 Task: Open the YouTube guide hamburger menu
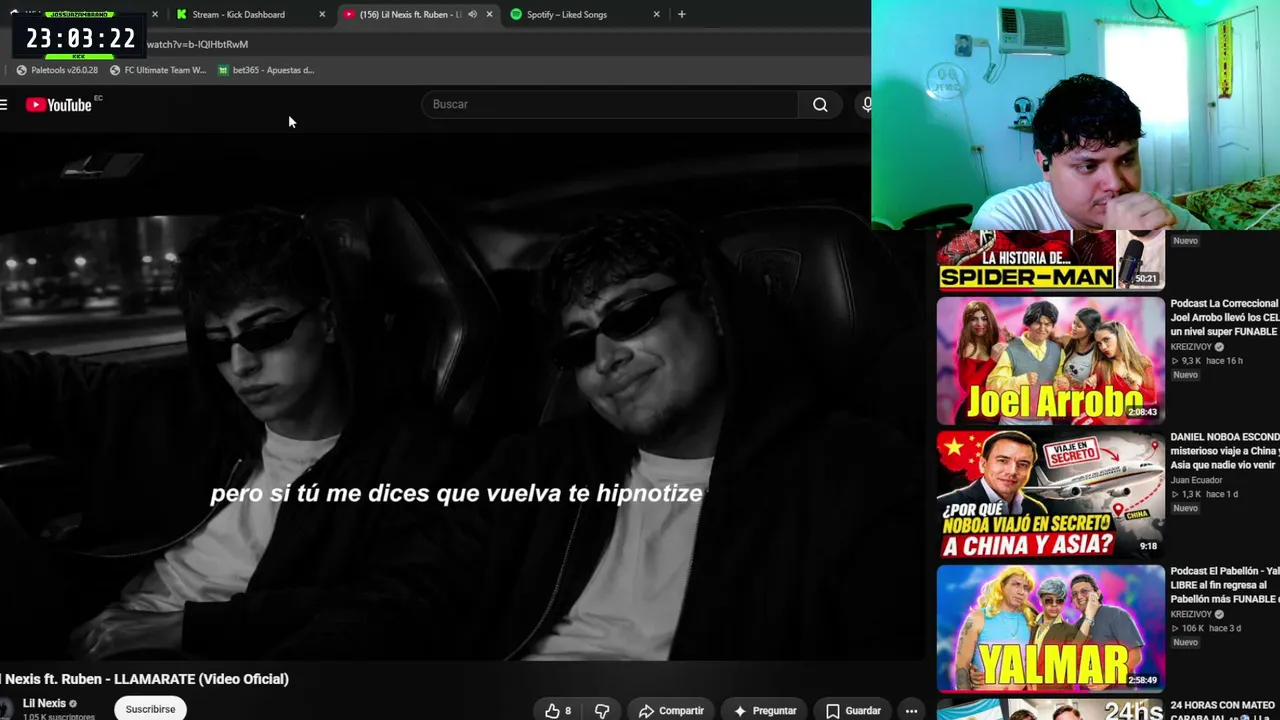(x=4, y=104)
